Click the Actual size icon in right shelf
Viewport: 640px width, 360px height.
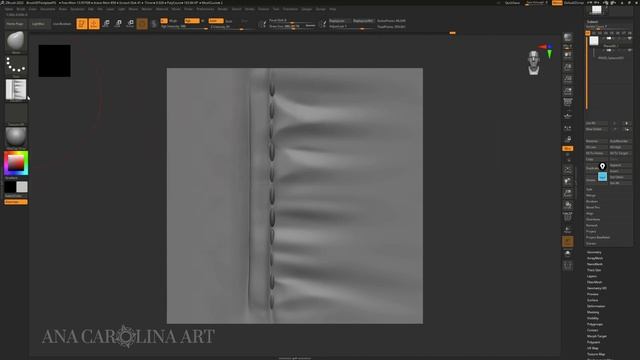[568, 79]
